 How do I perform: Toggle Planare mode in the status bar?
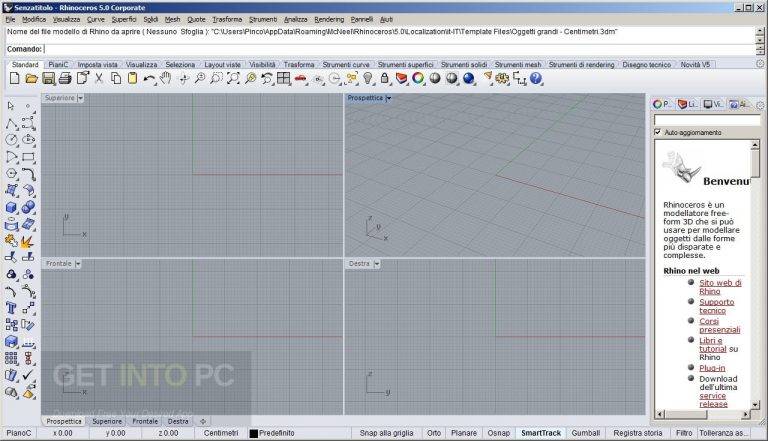click(x=464, y=433)
